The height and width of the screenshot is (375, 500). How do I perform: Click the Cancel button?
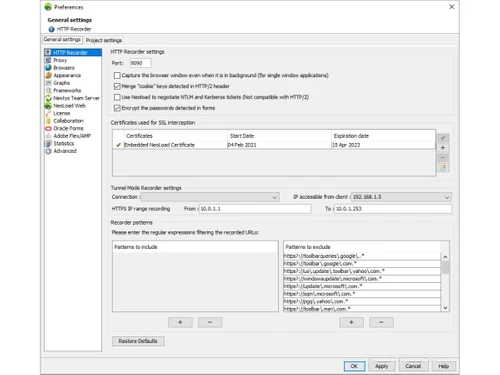tap(413, 366)
